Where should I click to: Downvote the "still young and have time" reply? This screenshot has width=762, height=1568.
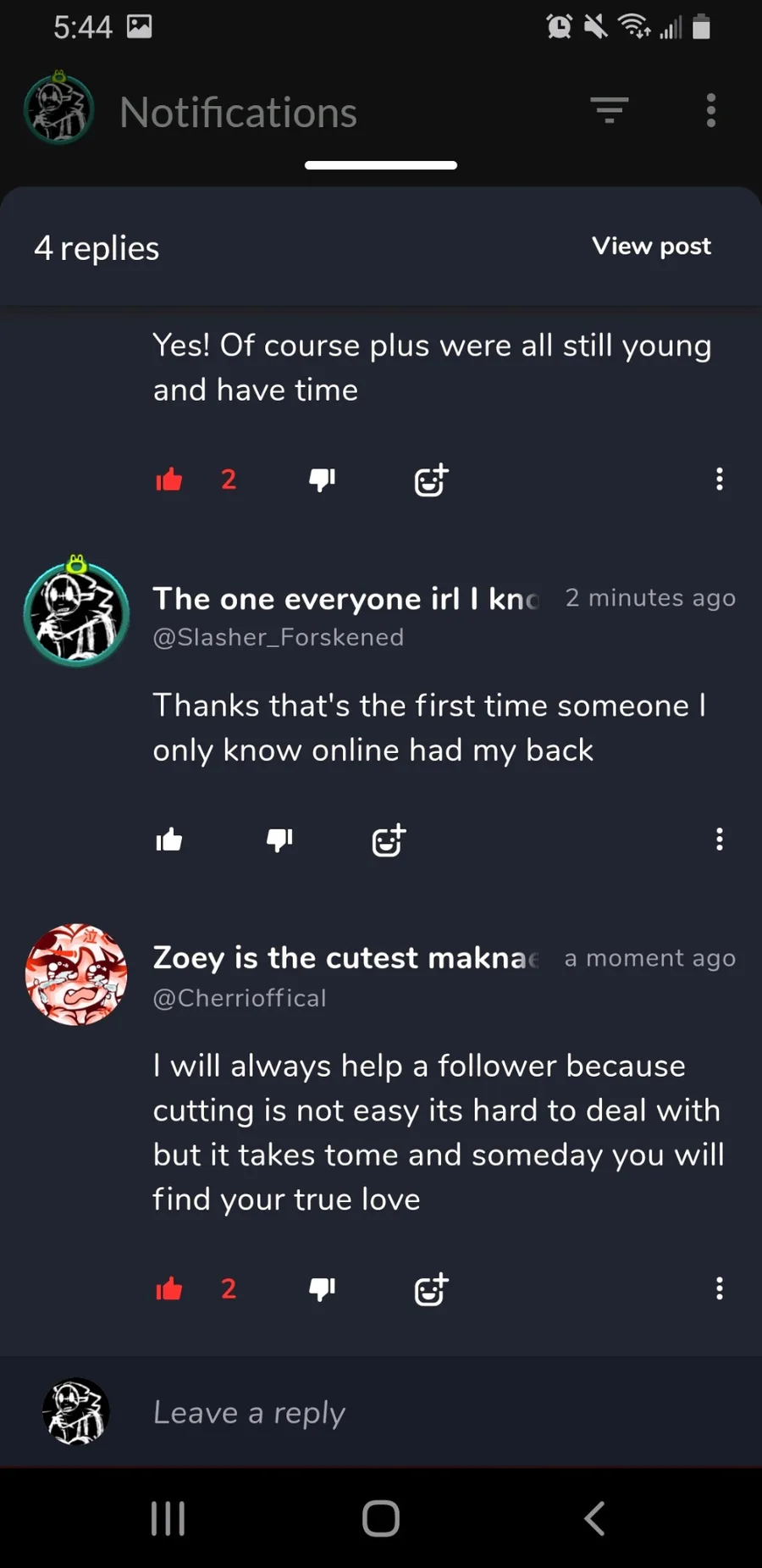(x=322, y=480)
